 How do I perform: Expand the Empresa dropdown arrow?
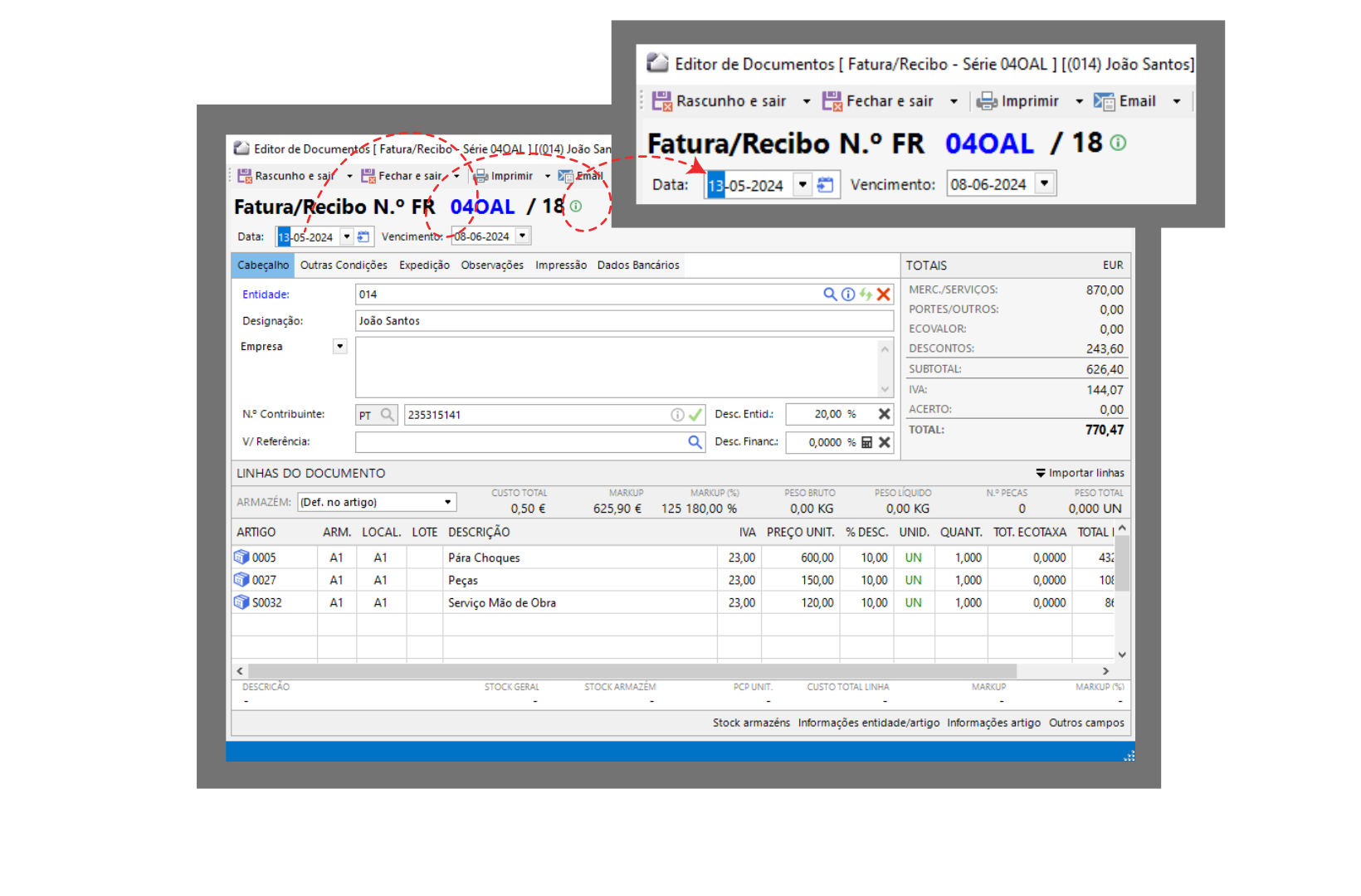[339, 347]
